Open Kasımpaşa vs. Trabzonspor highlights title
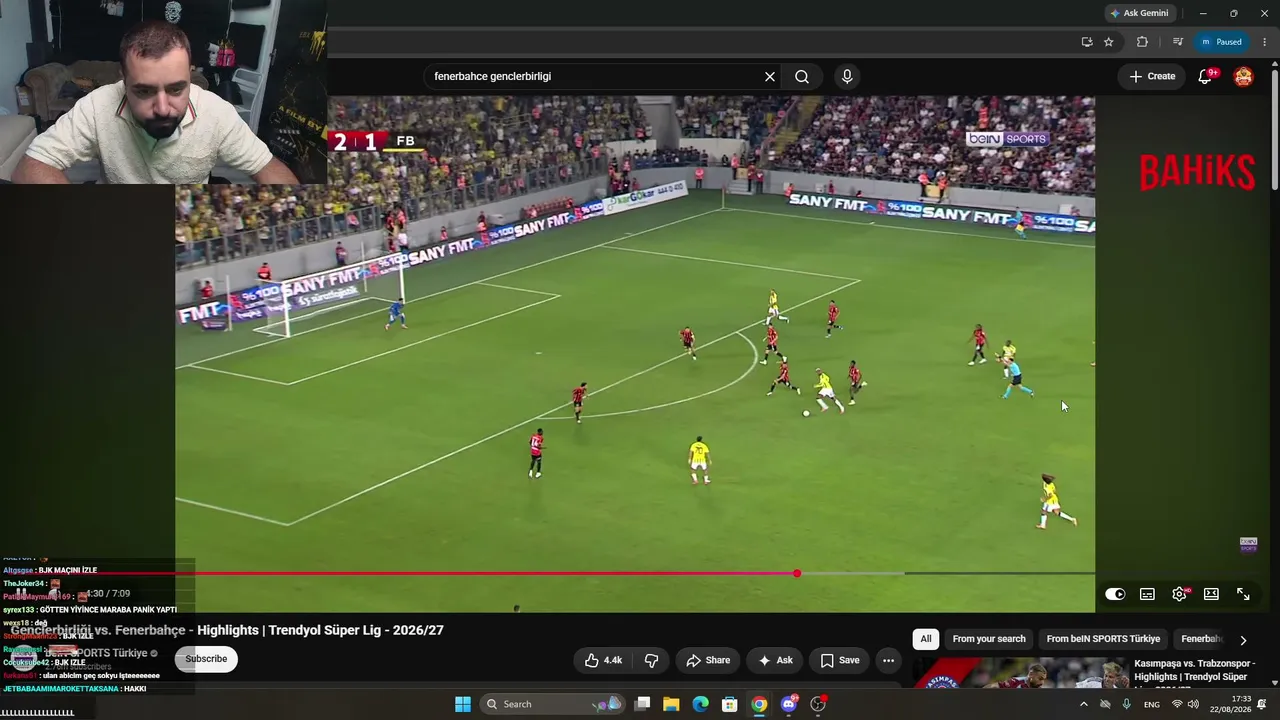The height and width of the screenshot is (720, 1280). (1194, 672)
